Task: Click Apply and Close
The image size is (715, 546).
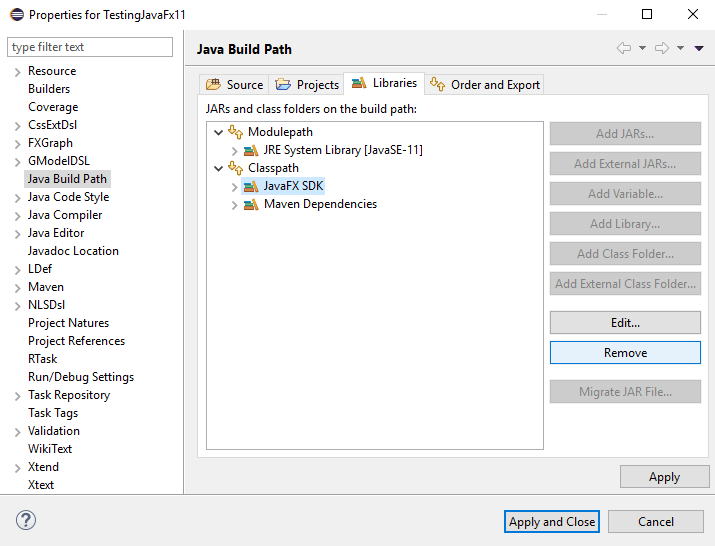Action: (x=552, y=521)
